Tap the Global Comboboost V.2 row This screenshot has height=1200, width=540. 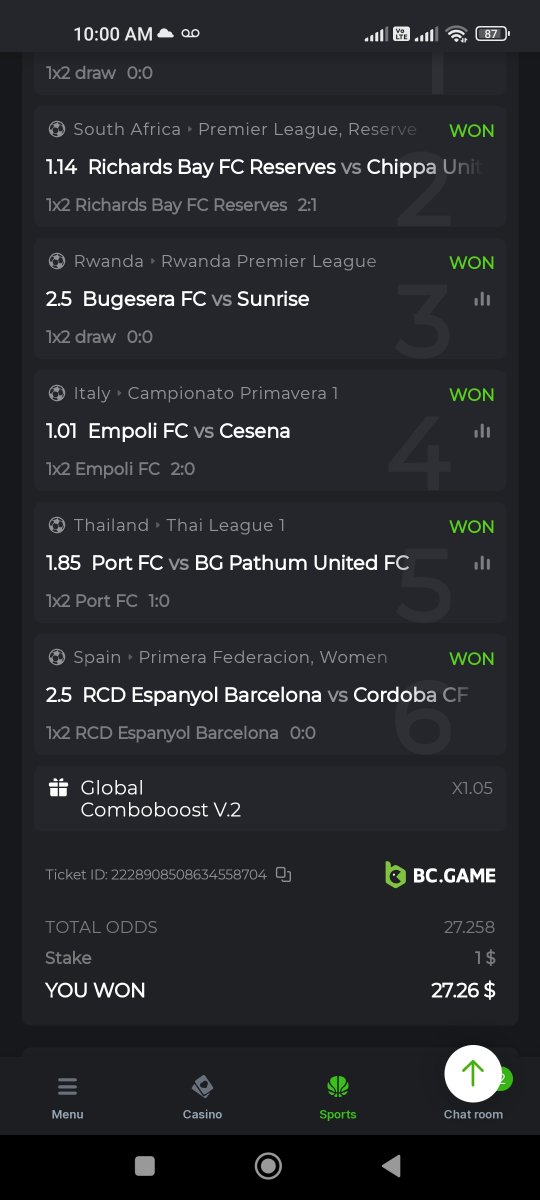[x=270, y=798]
